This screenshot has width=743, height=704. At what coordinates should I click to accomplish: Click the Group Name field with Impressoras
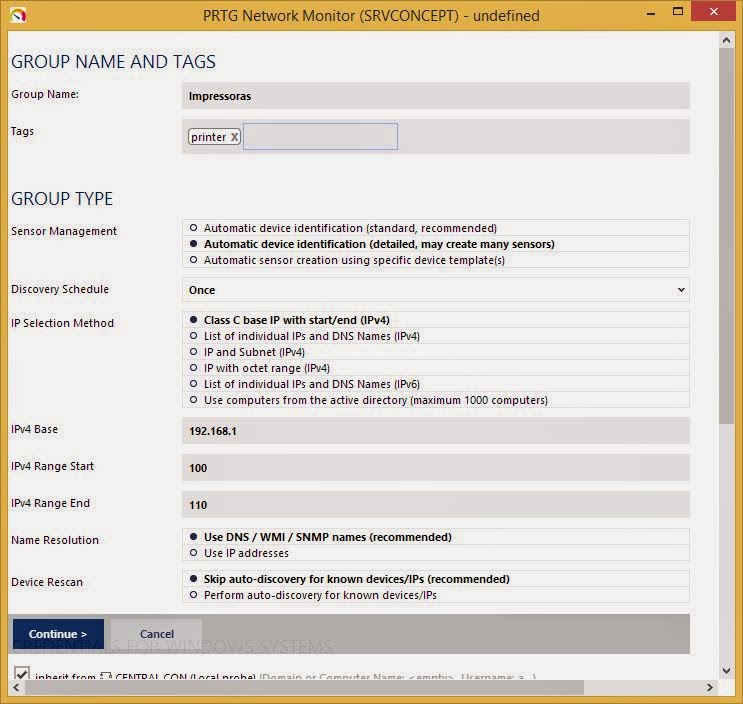click(435, 96)
